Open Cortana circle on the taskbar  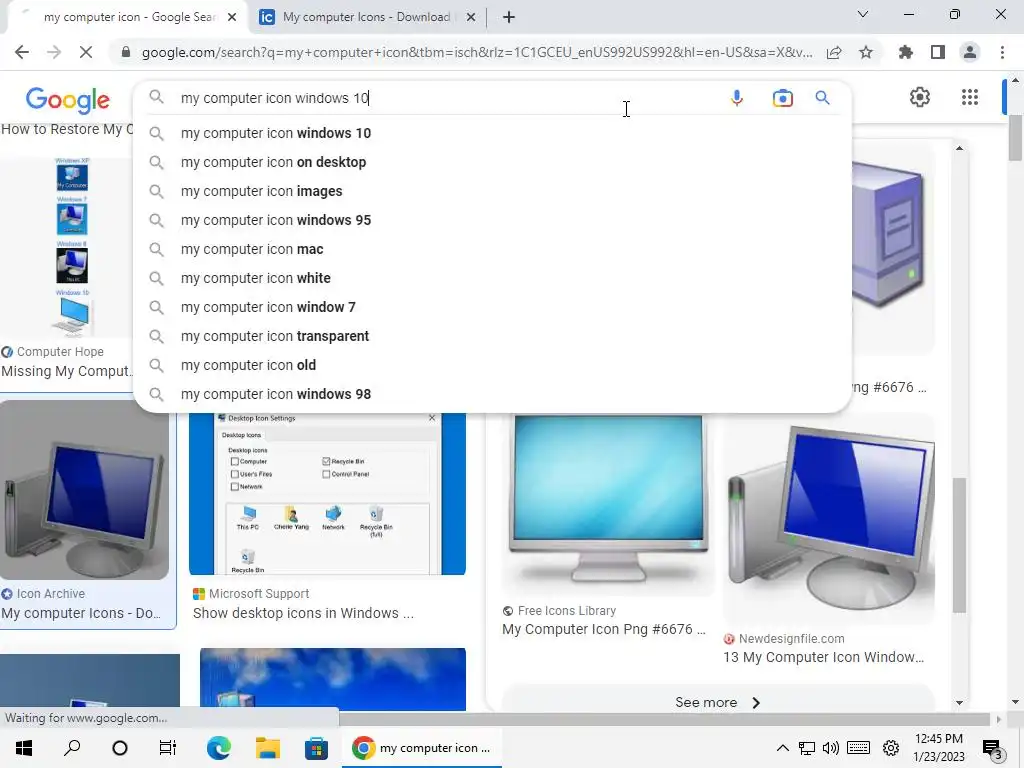coord(120,748)
